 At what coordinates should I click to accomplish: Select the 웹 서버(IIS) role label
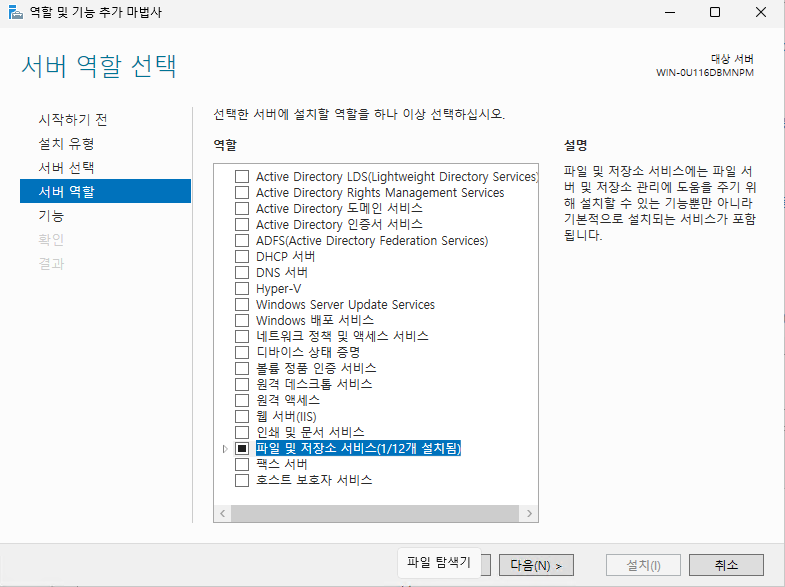coord(286,416)
